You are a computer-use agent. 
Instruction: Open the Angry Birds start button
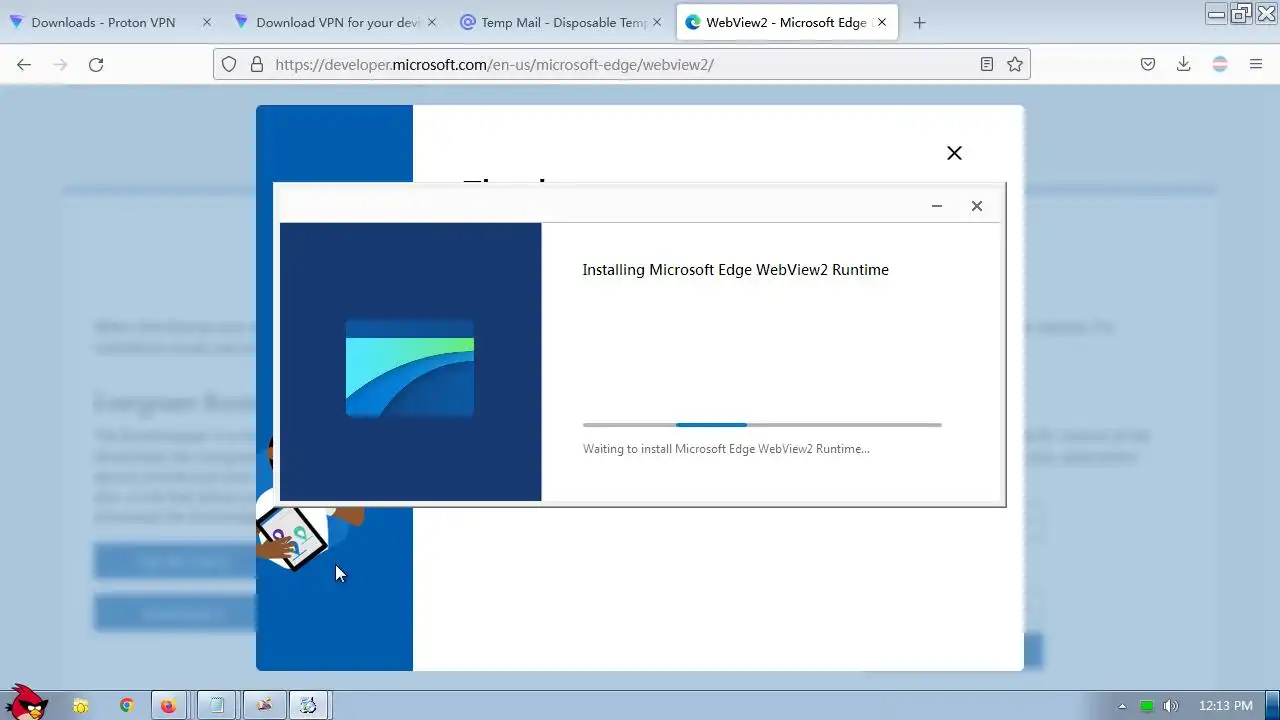[26, 702]
